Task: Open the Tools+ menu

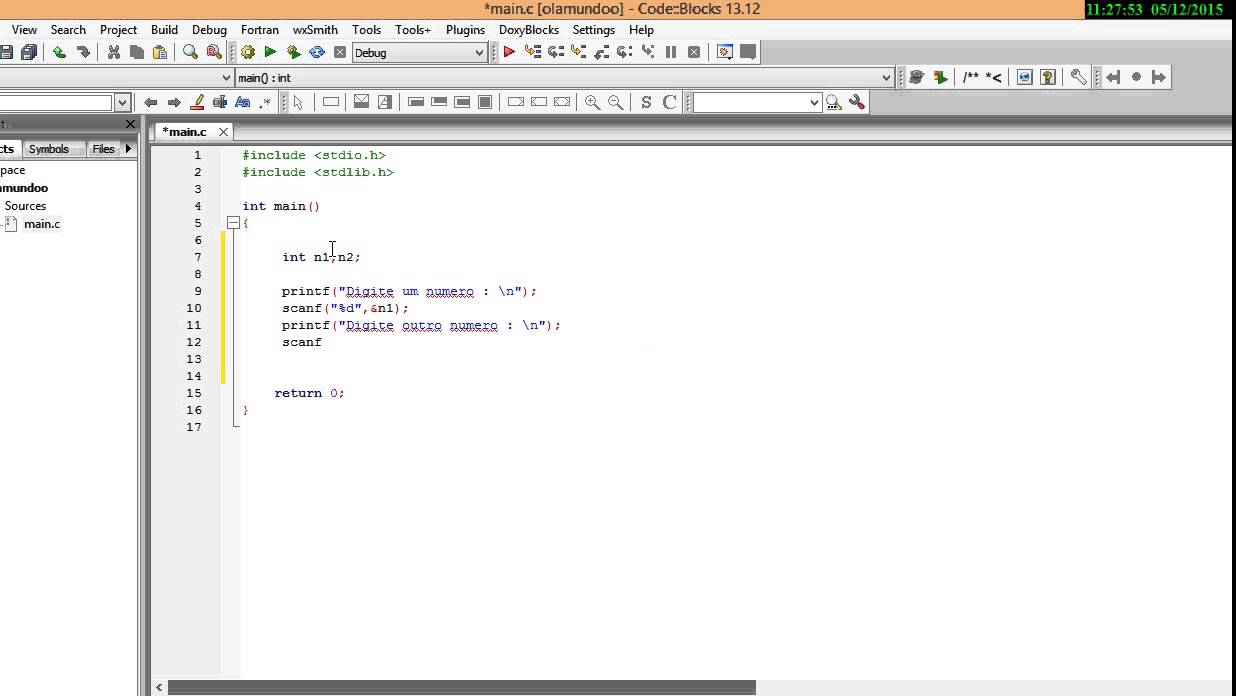Action: [x=413, y=30]
